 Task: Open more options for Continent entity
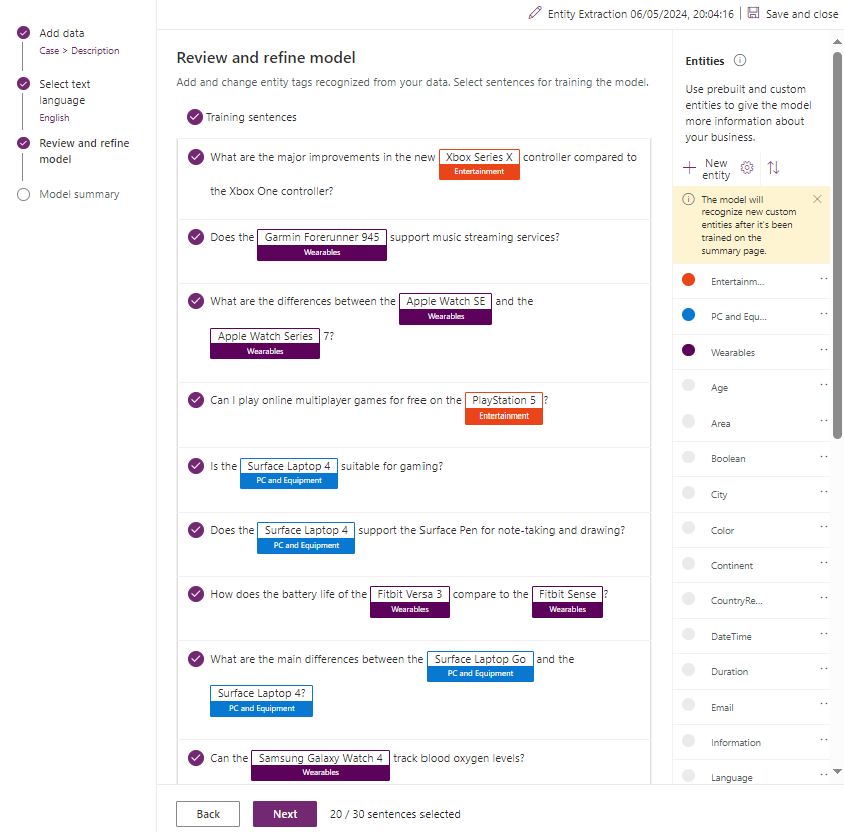tap(824, 563)
